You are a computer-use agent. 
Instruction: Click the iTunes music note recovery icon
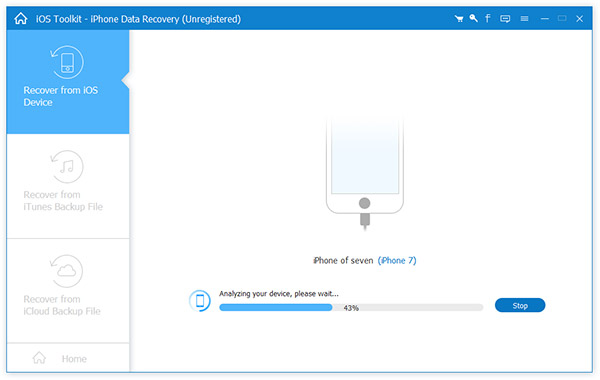67,166
